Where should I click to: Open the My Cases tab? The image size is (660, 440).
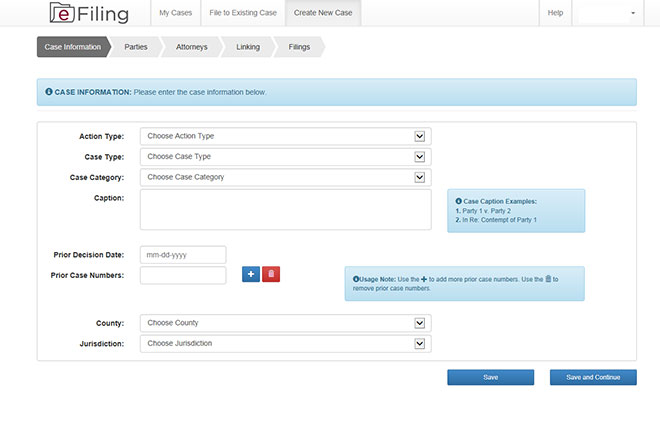[176, 13]
